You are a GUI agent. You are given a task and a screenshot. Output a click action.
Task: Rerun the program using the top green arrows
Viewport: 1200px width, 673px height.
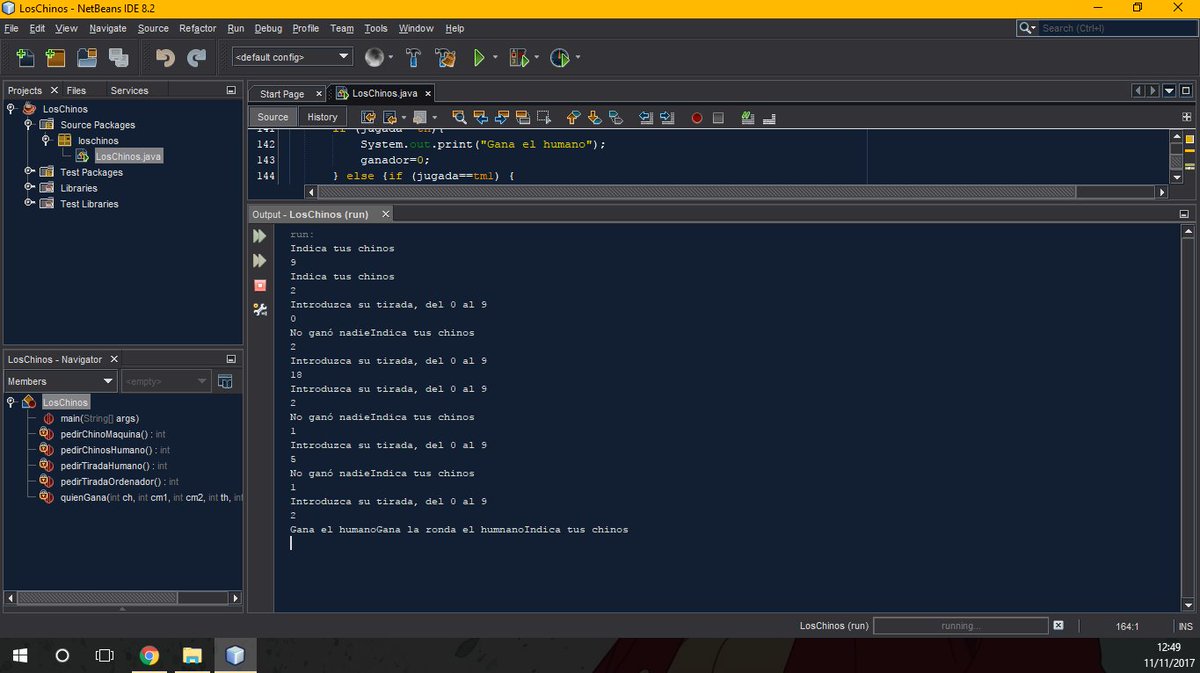point(260,236)
